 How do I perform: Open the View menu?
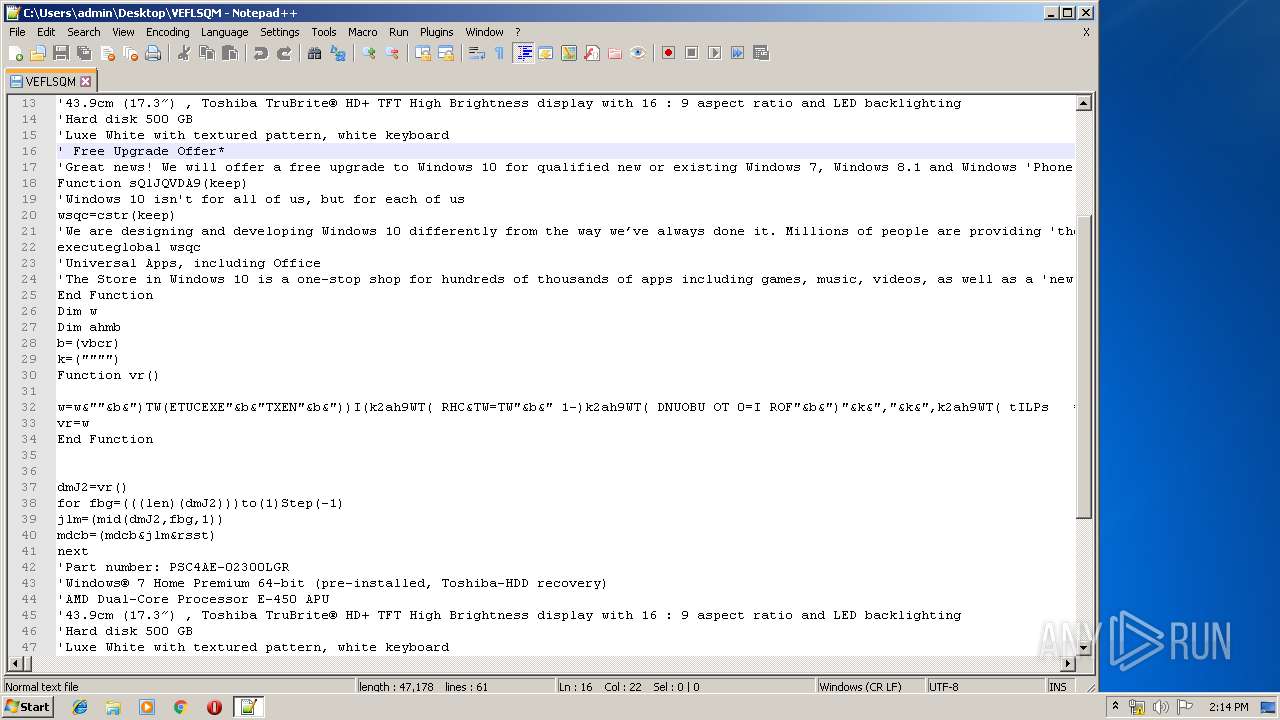pyautogui.click(x=123, y=32)
